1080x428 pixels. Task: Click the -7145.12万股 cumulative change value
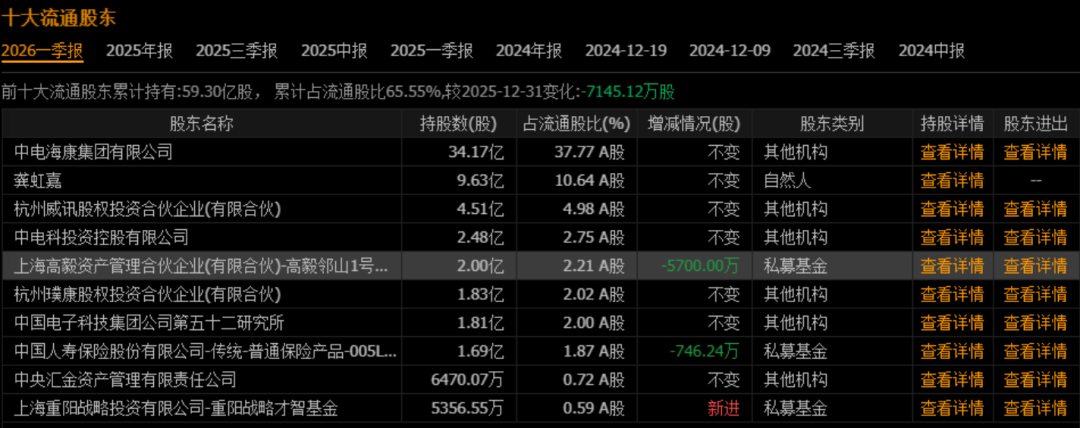coord(627,92)
